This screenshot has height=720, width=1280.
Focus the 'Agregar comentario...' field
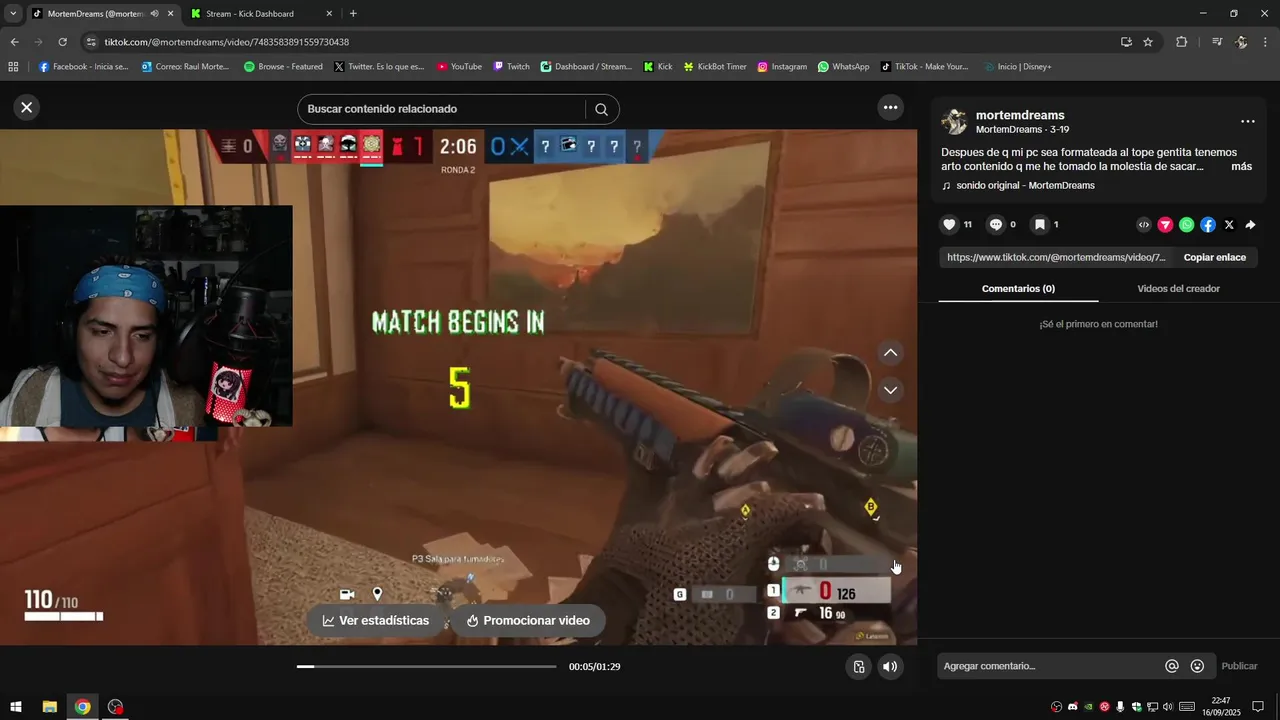click(x=1050, y=666)
